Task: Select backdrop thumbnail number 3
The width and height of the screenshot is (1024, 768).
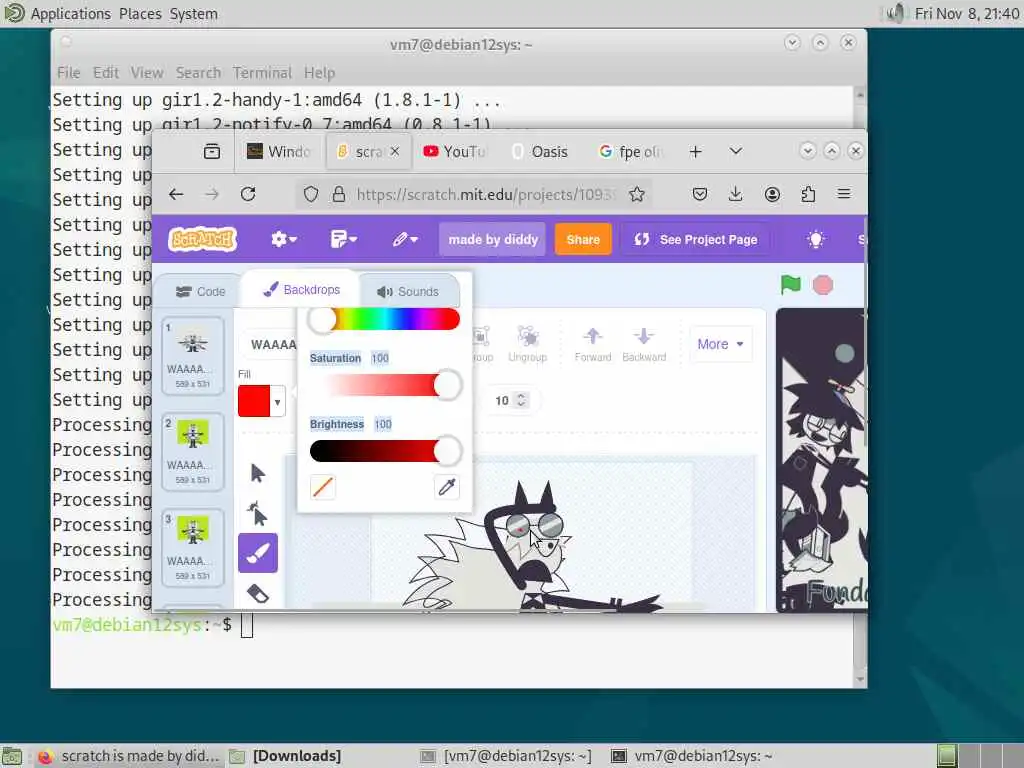Action: (193, 548)
